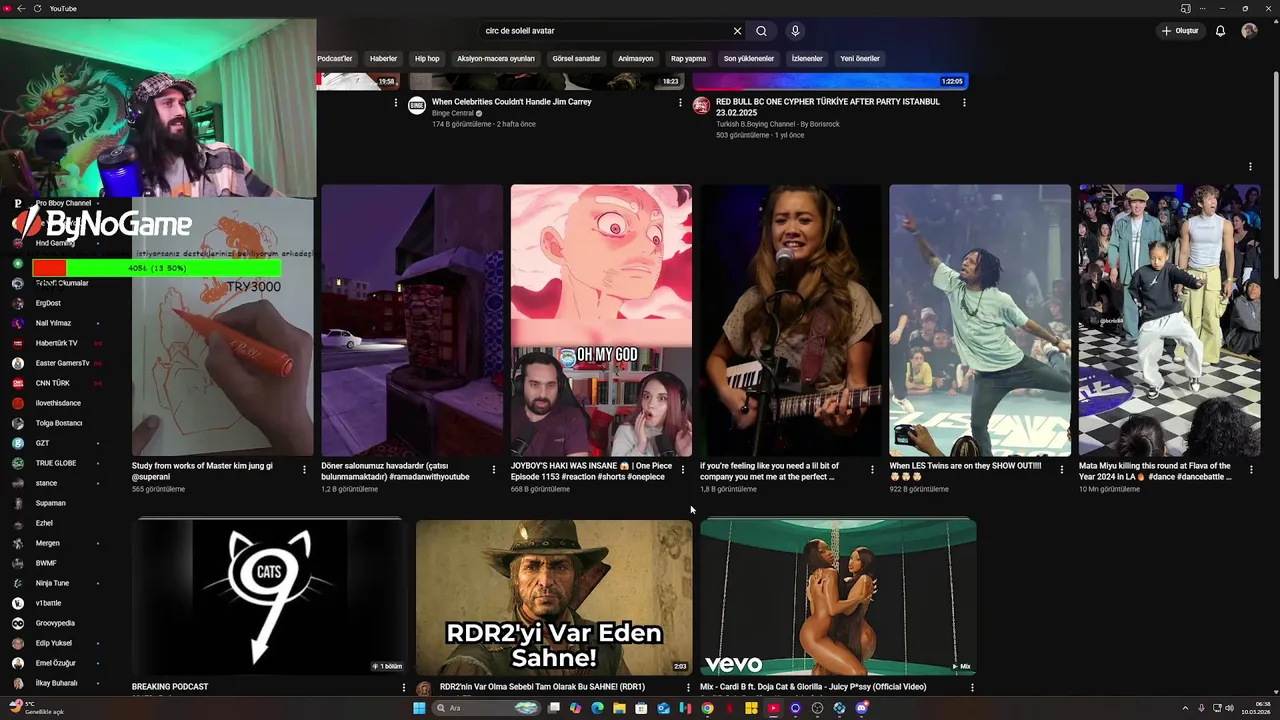This screenshot has width=1280, height=720.
Task: Open the Binge Central channel avatar
Action: (417, 105)
